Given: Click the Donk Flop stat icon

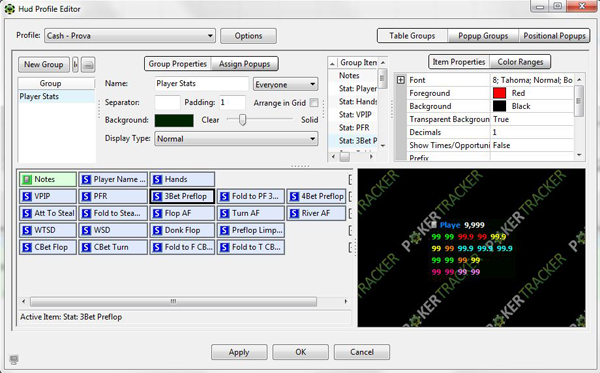Looking at the screenshot, I should click(157, 230).
